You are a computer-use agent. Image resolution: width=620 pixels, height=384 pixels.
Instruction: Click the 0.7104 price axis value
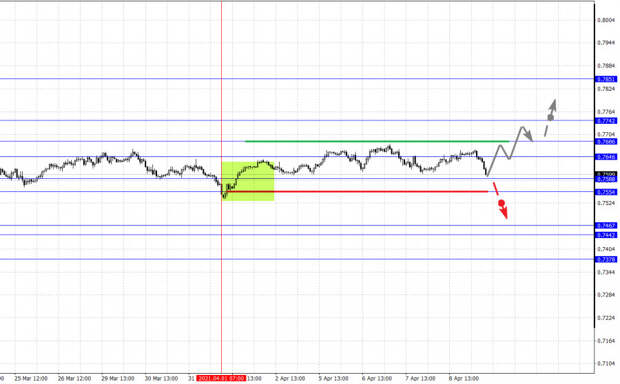(606, 363)
